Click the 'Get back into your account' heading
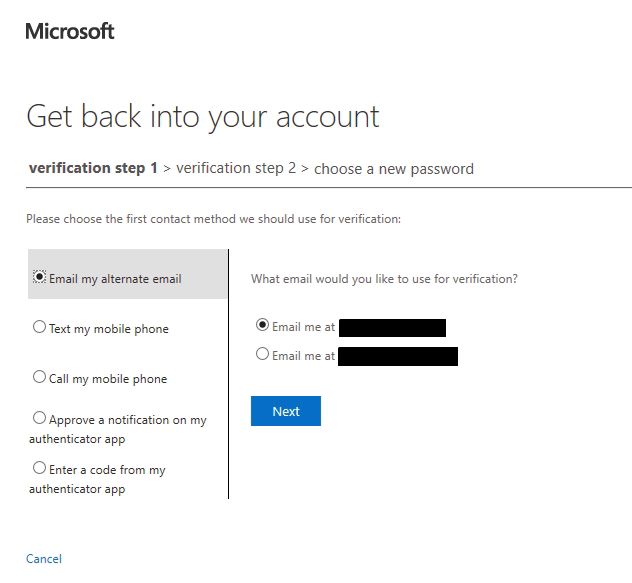The image size is (632, 583). (x=203, y=117)
